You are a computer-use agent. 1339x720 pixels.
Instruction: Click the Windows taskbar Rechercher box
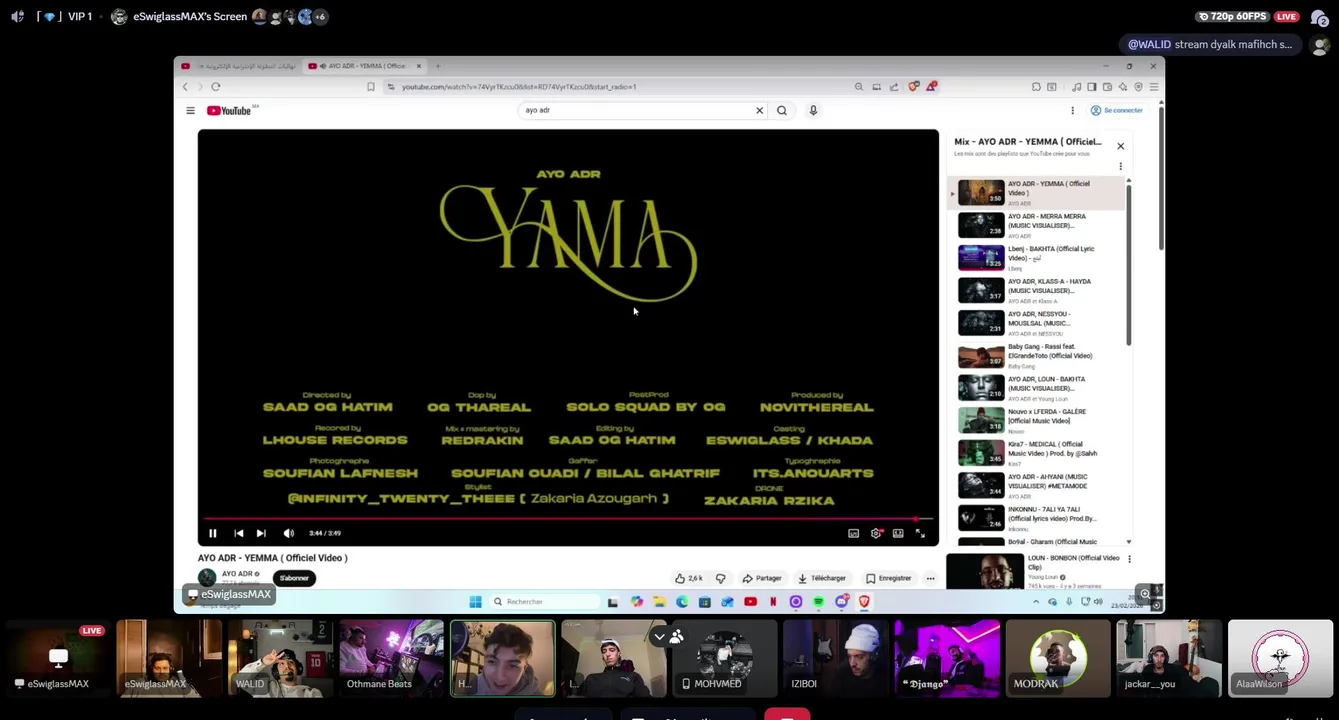tap(544, 602)
